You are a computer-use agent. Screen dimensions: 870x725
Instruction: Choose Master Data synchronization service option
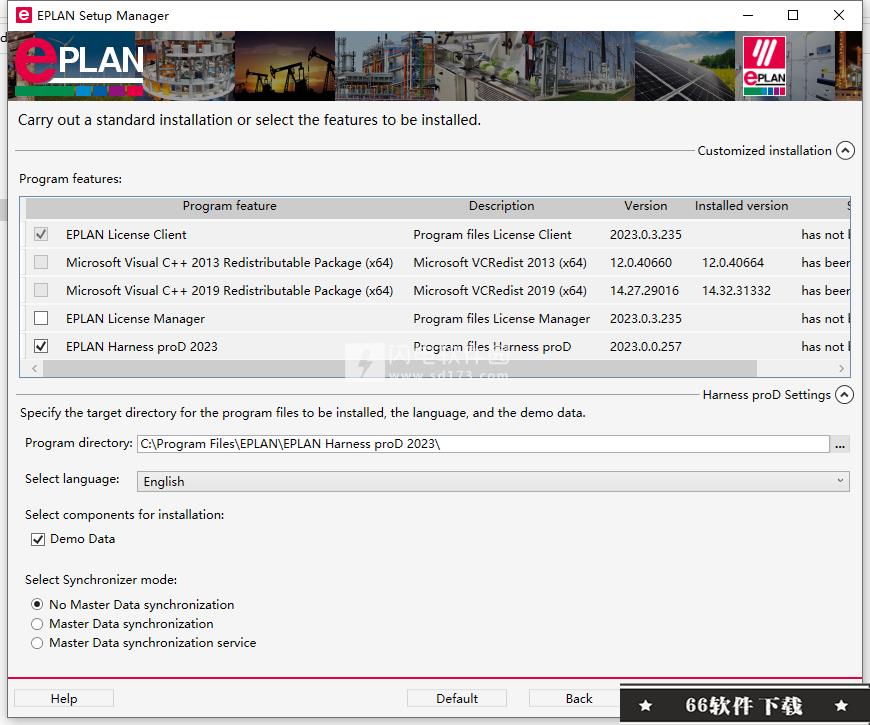(37, 642)
